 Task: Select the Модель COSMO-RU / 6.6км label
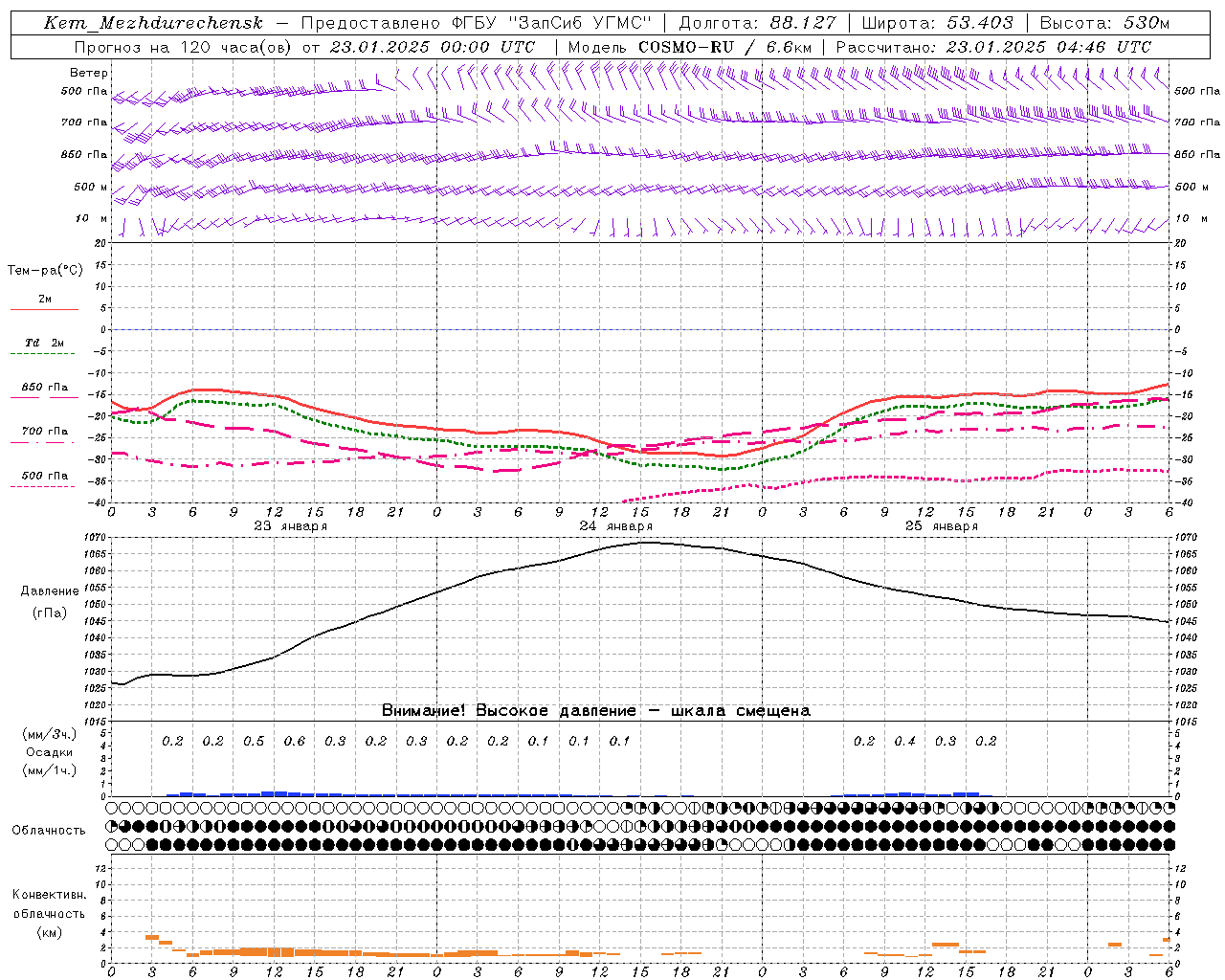click(689, 47)
